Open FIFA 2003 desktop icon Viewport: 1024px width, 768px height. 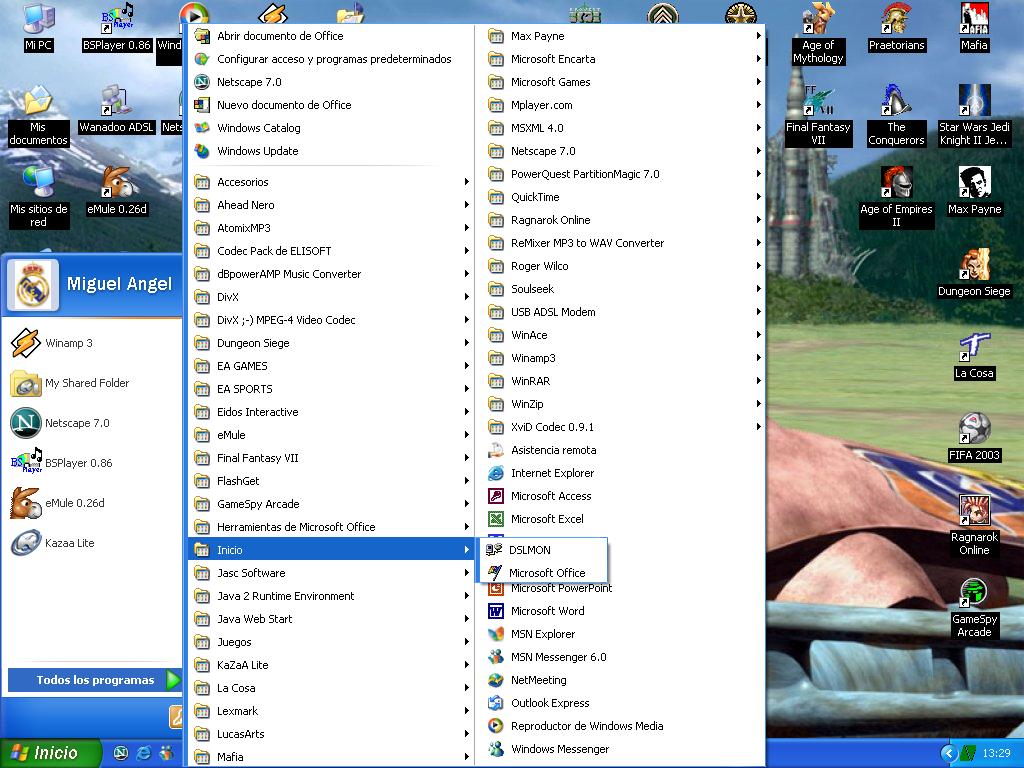(974, 436)
